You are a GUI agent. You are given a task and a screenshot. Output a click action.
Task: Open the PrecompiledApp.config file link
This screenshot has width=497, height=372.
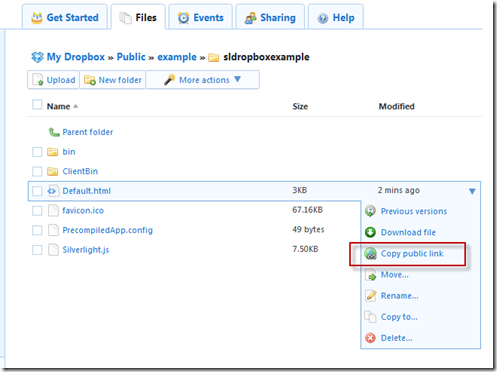(x=107, y=230)
